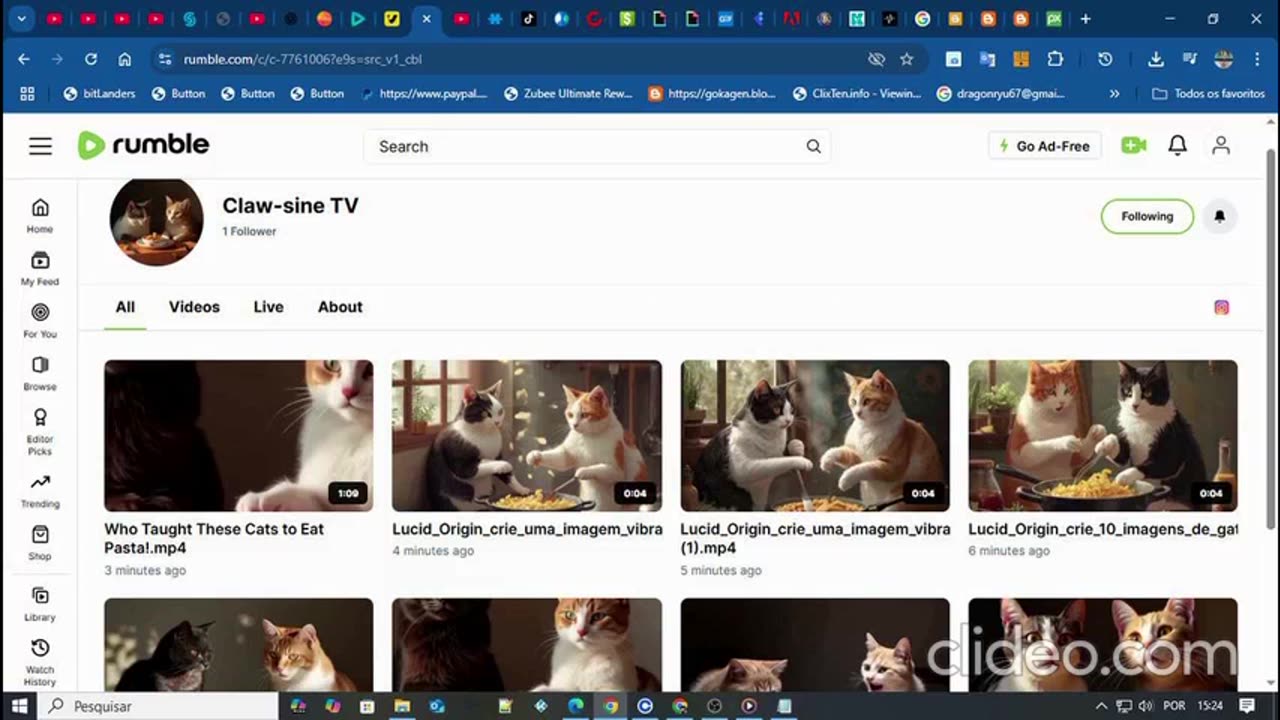Open Browse in sidebar
The width and height of the screenshot is (1280, 720).
(40, 373)
